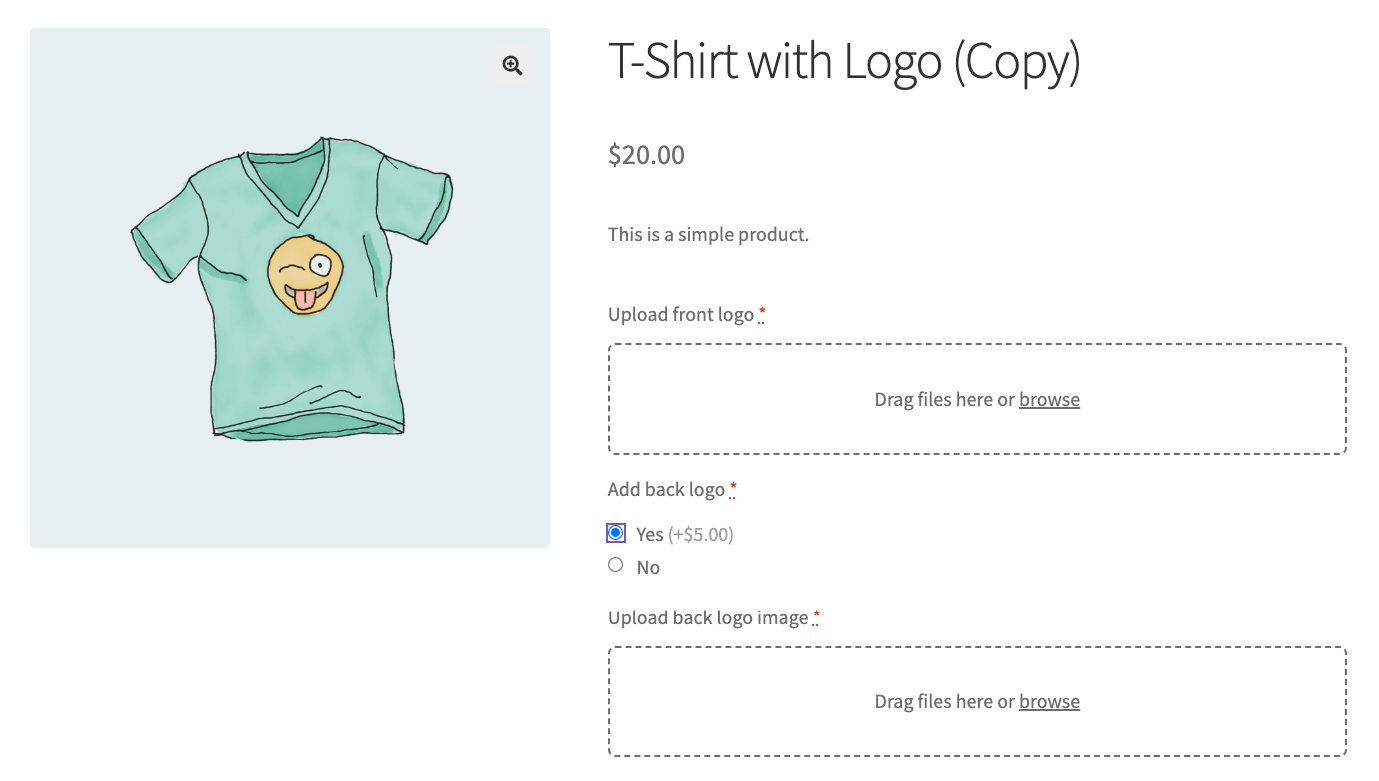Click the 'This is a simple product' description
This screenshot has height=781, width=1379.
(708, 235)
